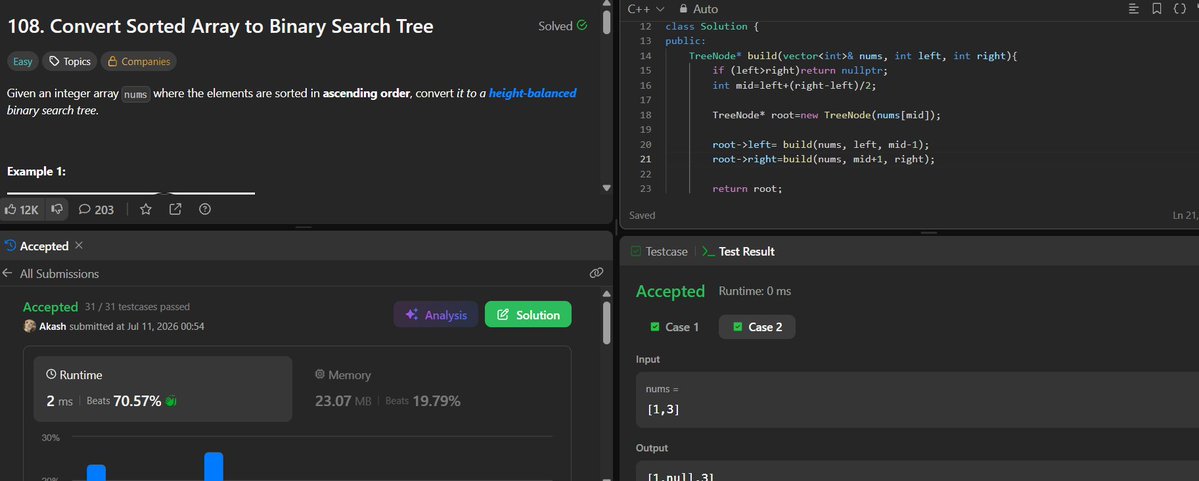Copy submission link via chain icon

tap(596, 273)
